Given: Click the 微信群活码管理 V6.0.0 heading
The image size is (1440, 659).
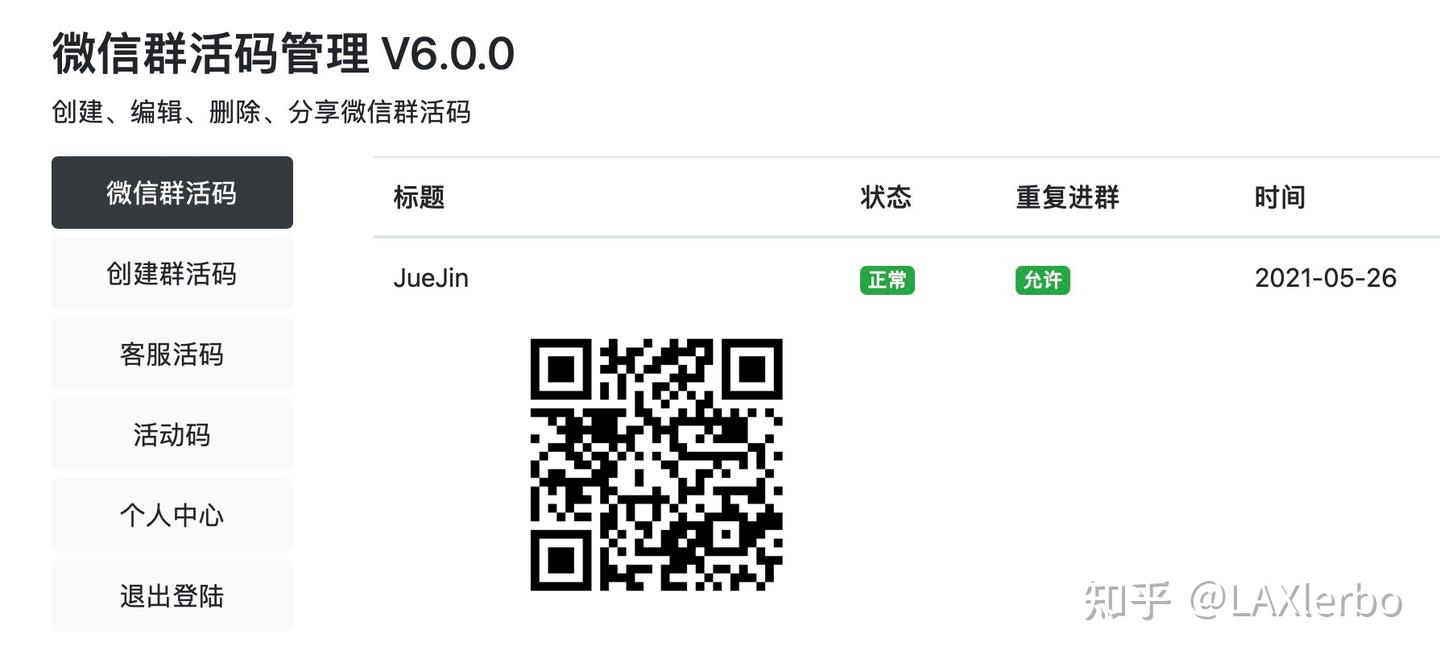Looking at the screenshot, I should tap(283, 53).
